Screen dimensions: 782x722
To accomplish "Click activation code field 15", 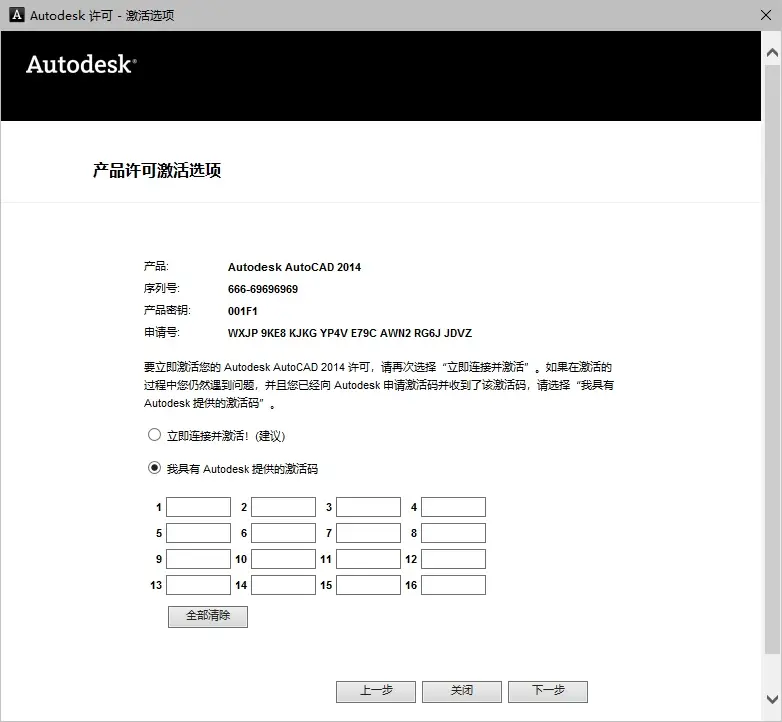I will (369, 585).
